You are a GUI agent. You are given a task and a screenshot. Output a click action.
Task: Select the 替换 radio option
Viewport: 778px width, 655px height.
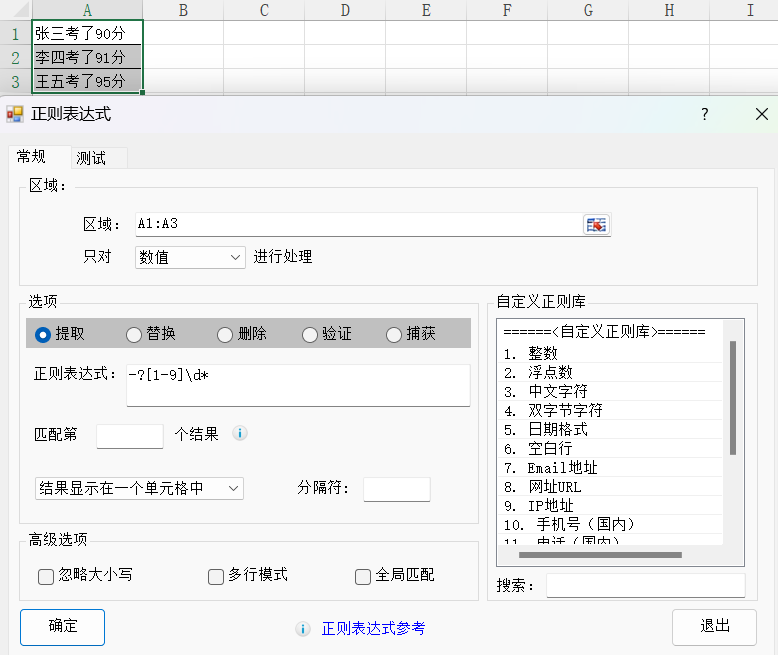[134, 334]
